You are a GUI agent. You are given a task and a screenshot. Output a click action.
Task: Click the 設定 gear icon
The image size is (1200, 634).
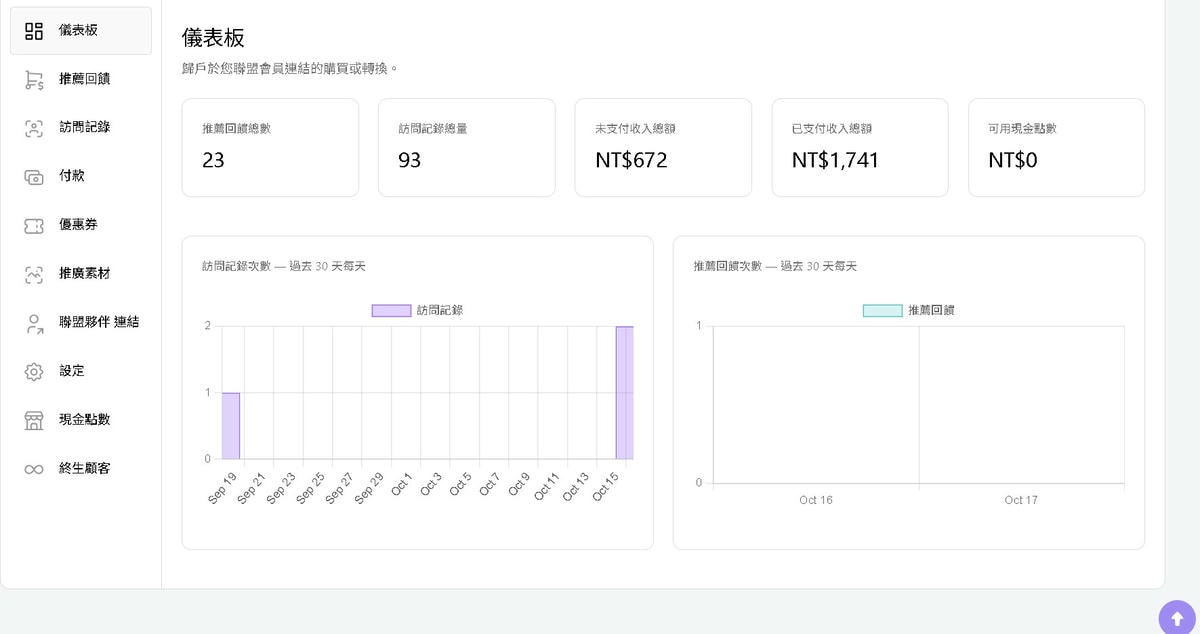click(x=34, y=372)
